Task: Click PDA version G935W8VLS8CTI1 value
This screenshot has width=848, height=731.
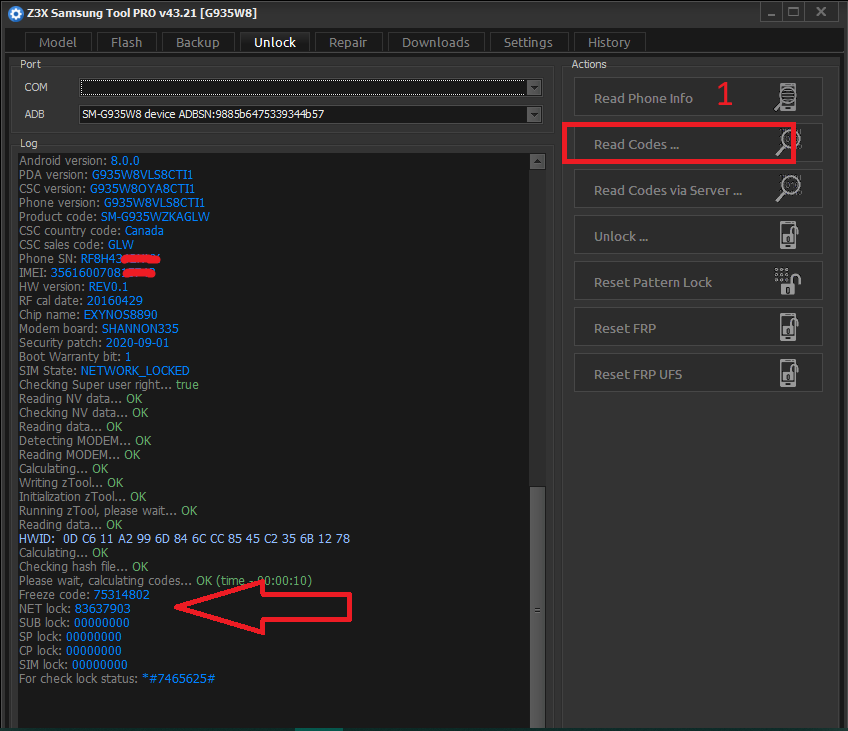Action: pos(142,175)
